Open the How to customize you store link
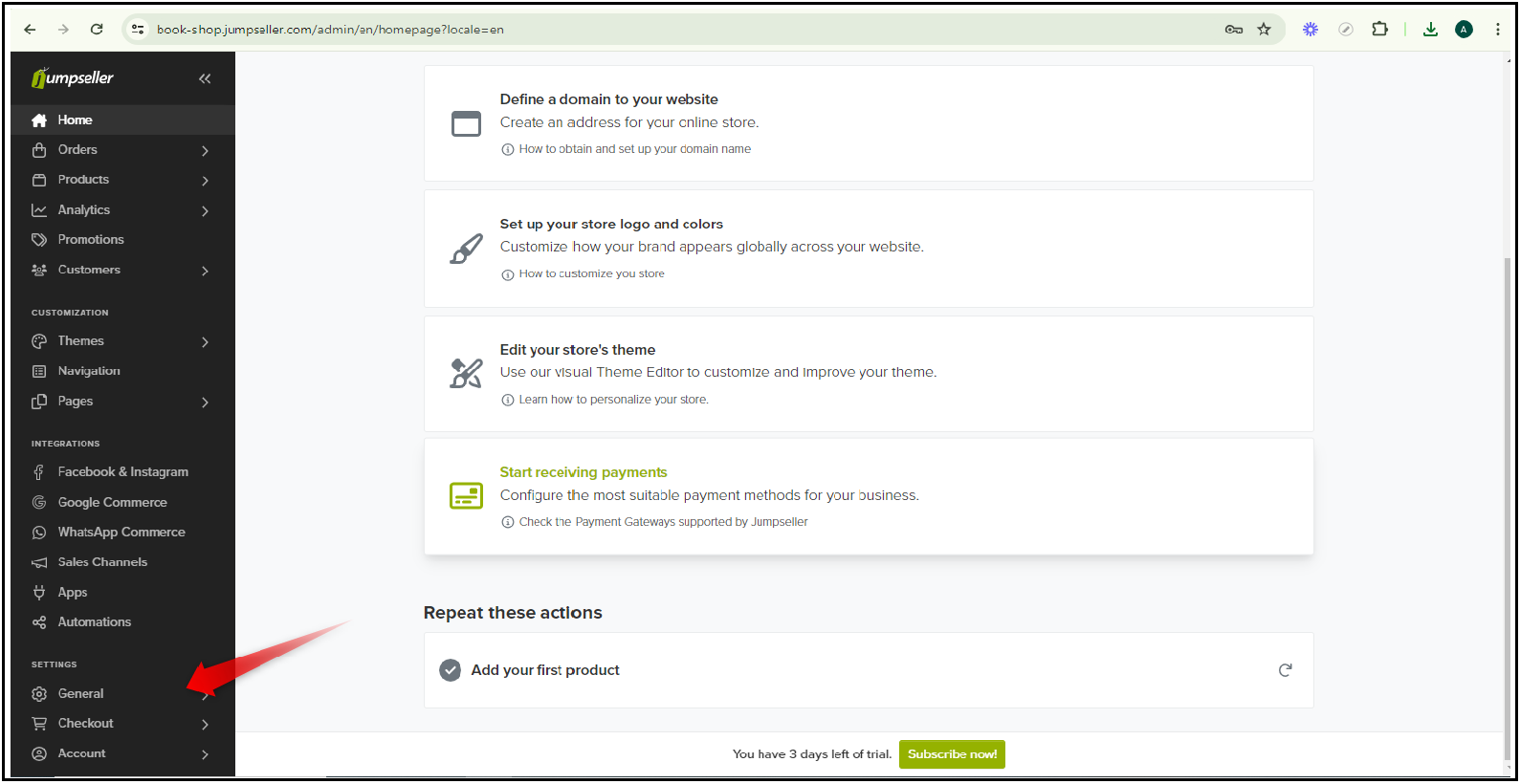This screenshot has width=1520, height=784. pos(591,274)
